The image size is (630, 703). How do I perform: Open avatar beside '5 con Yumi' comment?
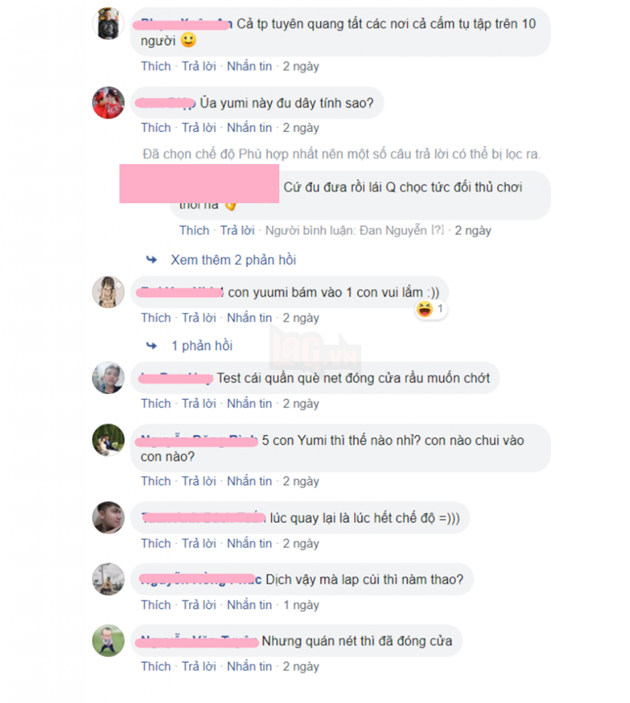[108, 440]
